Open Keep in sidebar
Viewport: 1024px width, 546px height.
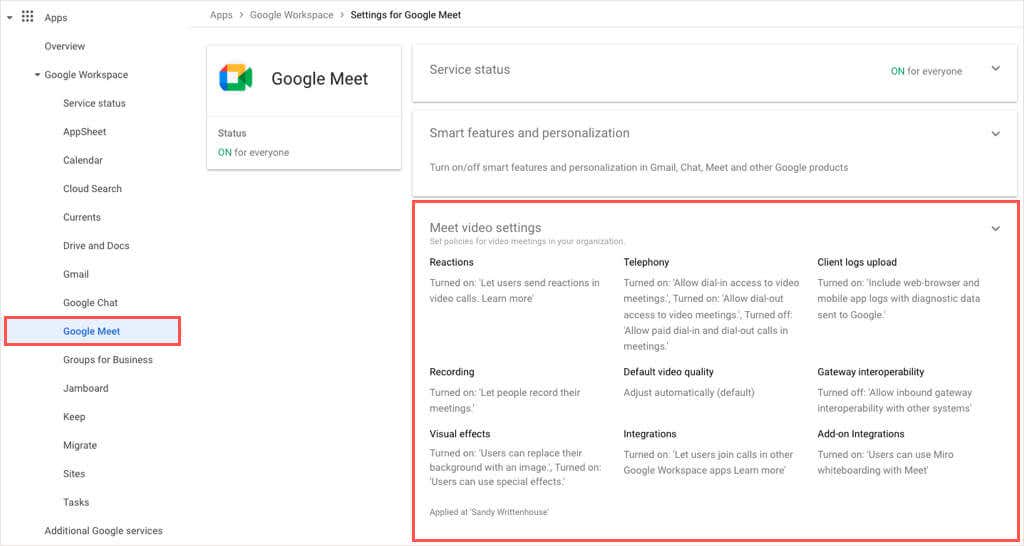(74, 417)
